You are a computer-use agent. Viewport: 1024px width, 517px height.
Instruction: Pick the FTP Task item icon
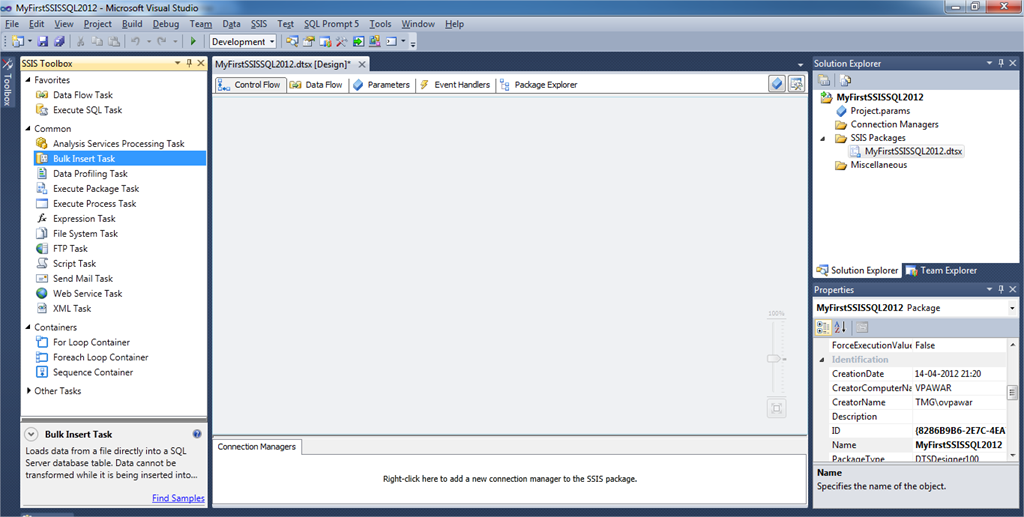pyautogui.click(x=42, y=249)
